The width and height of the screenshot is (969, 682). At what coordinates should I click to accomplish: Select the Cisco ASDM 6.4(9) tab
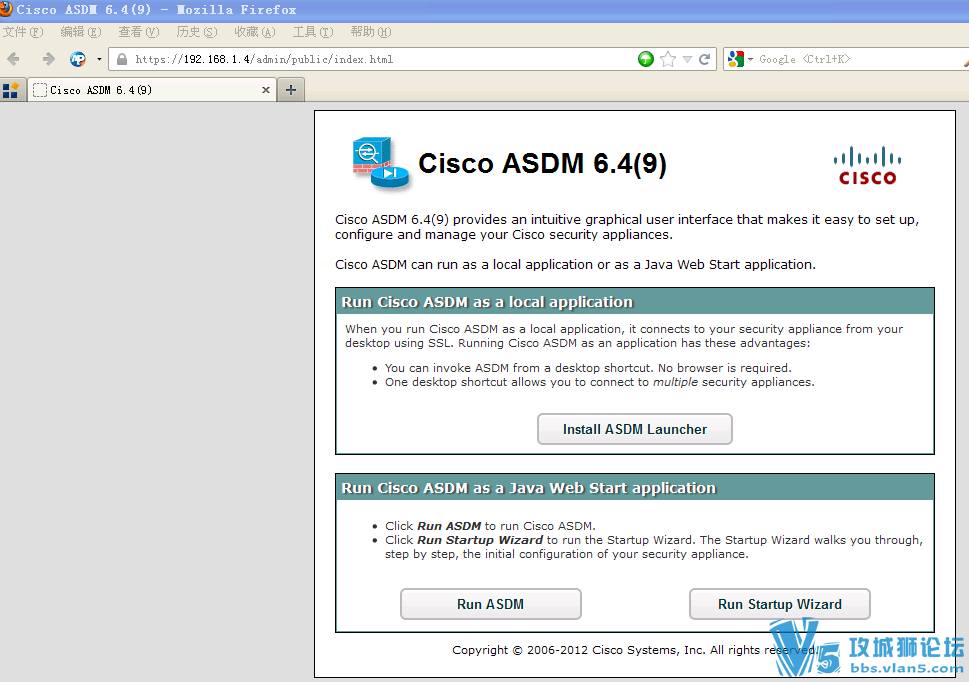151,90
